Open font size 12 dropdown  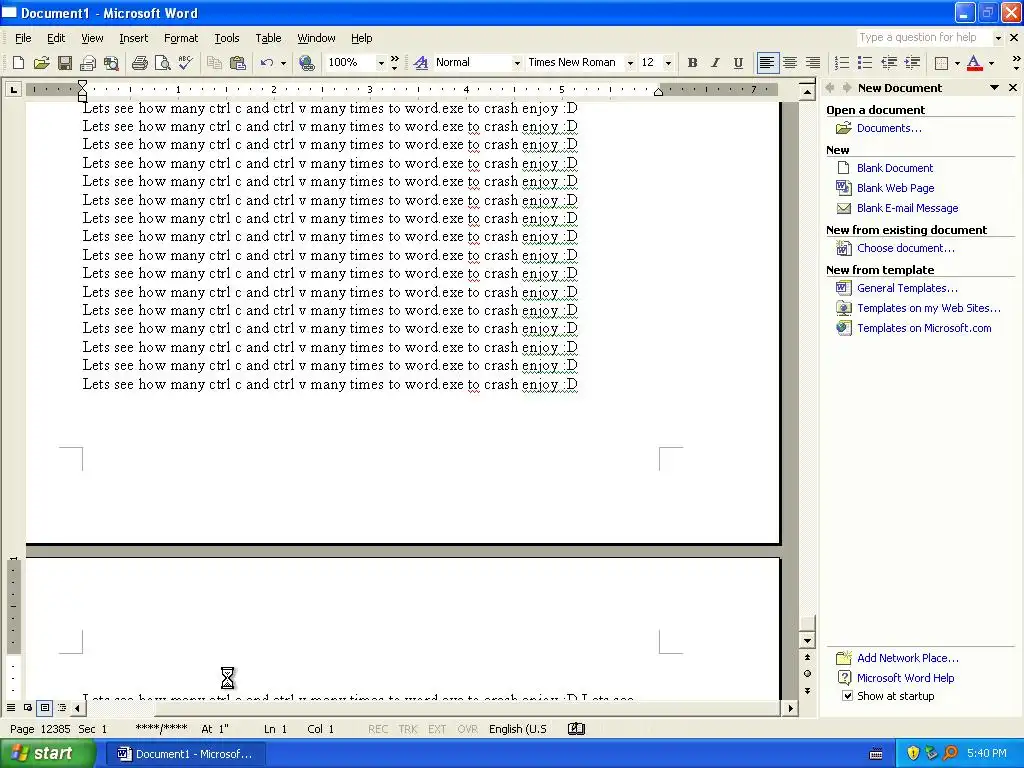(x=668, y=63)
